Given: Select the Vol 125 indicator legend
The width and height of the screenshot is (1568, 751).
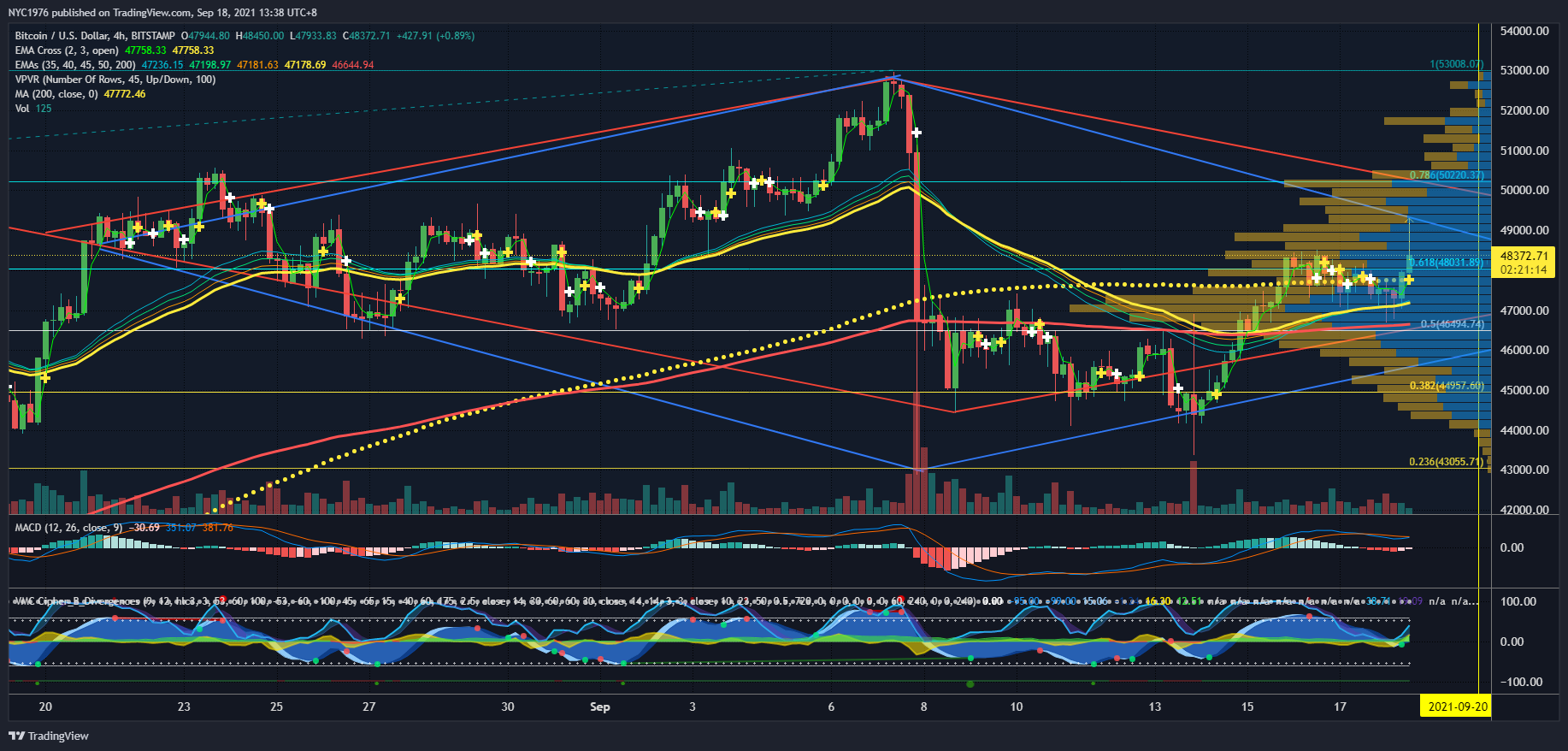Looking at the screenshot, I should (33, 109).
